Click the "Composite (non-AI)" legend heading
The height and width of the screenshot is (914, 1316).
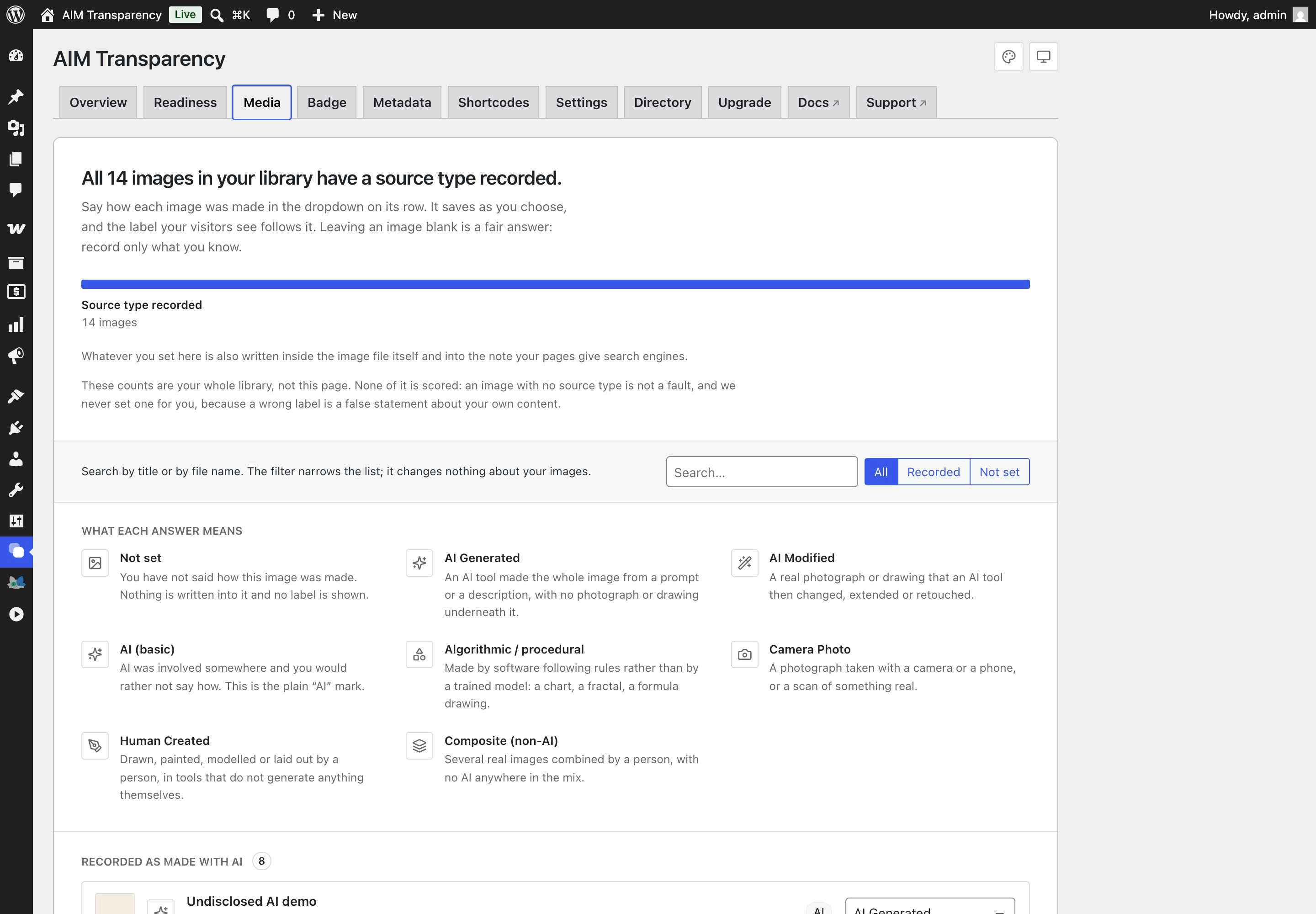(501, 740)
